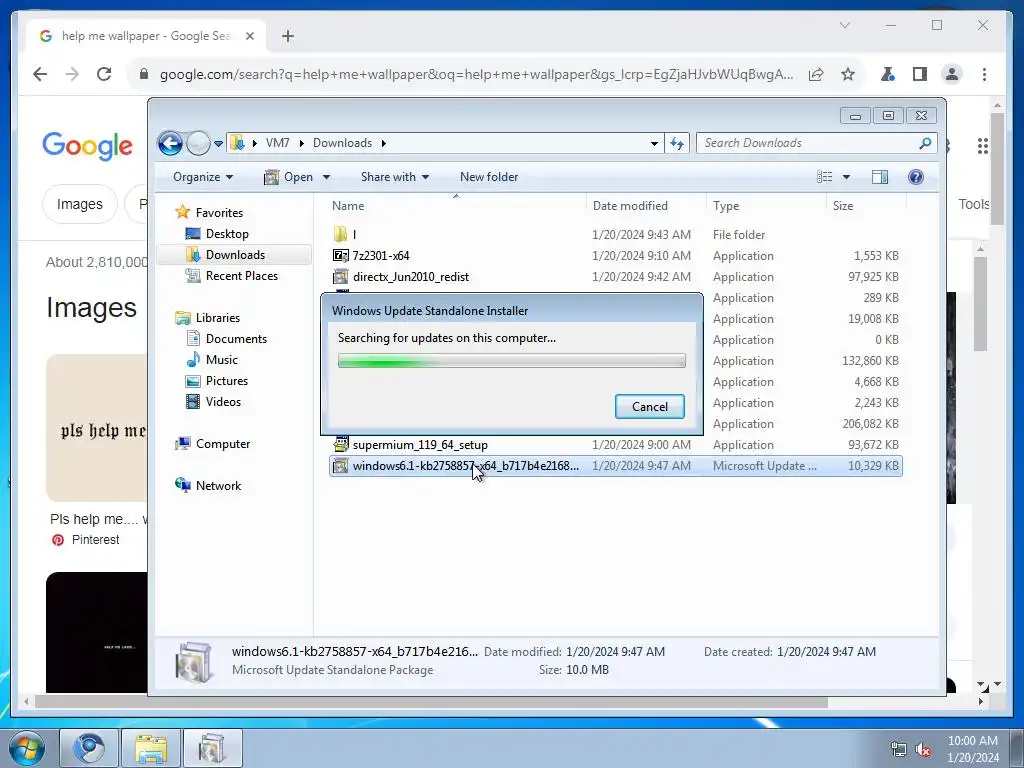Open the Google apps grid icon

tap(982, 146)
